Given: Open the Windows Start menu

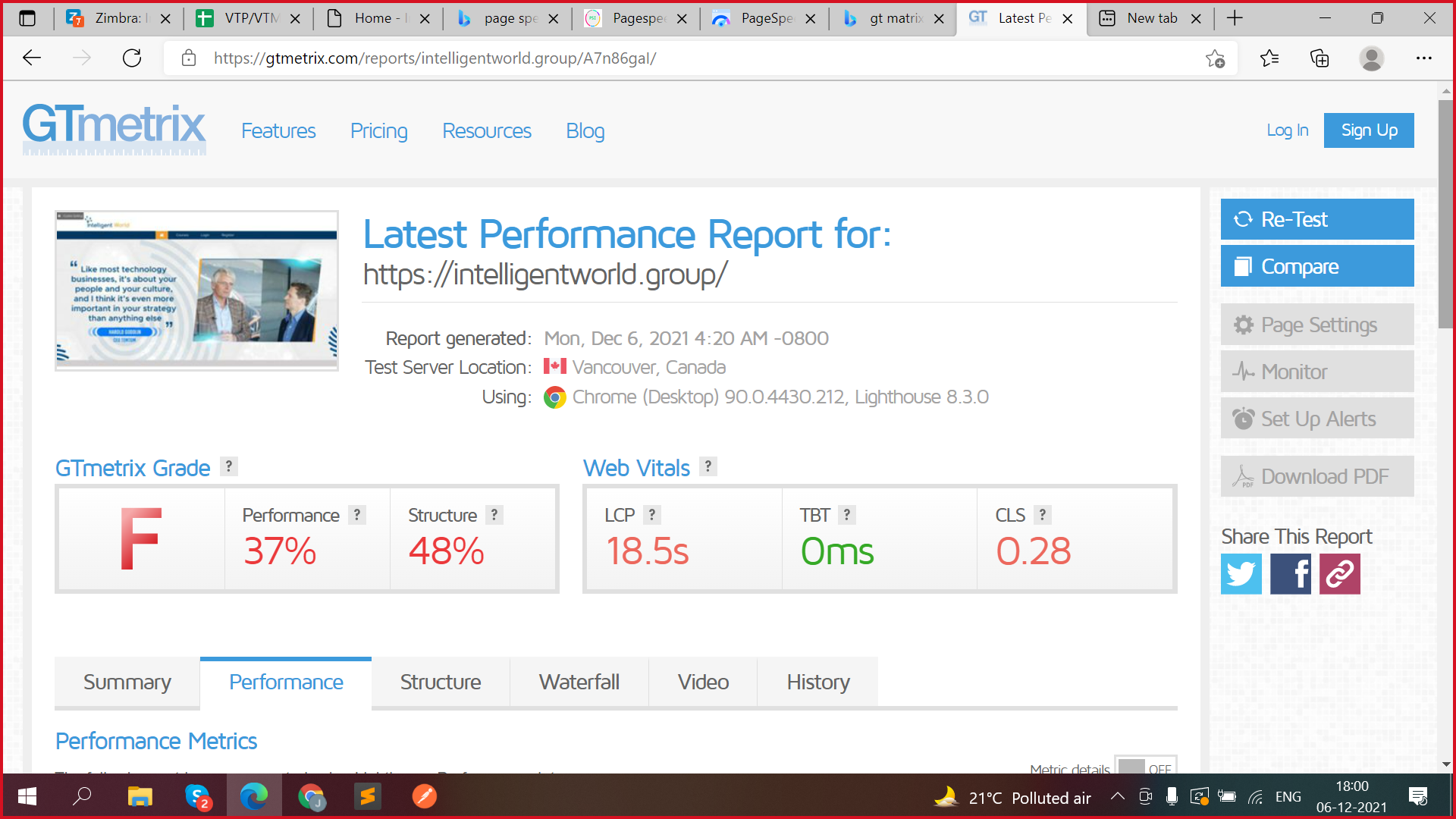Looking at the screenshot, I should click(27, 796).
